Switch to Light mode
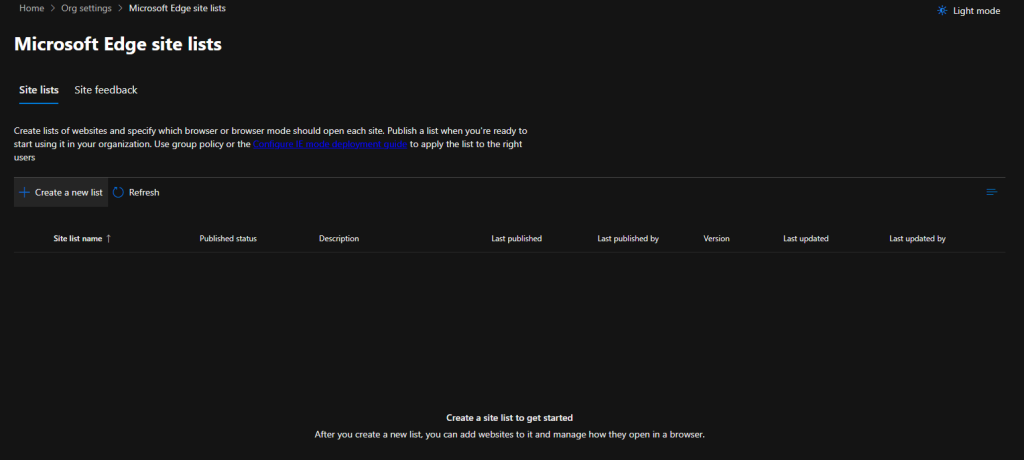Viewport: 1024px width, 460px height. [x=968, y=10]
